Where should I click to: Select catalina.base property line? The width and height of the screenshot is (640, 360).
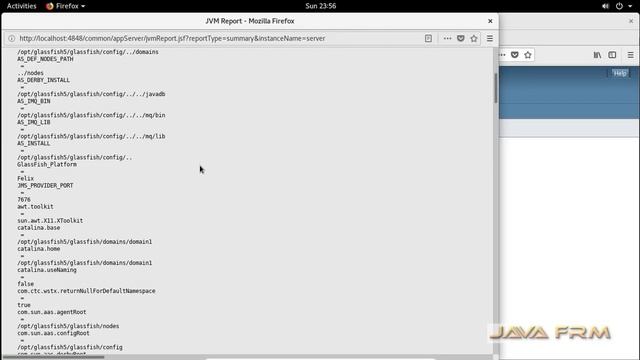pyautogui.click(x=39, y=228)
